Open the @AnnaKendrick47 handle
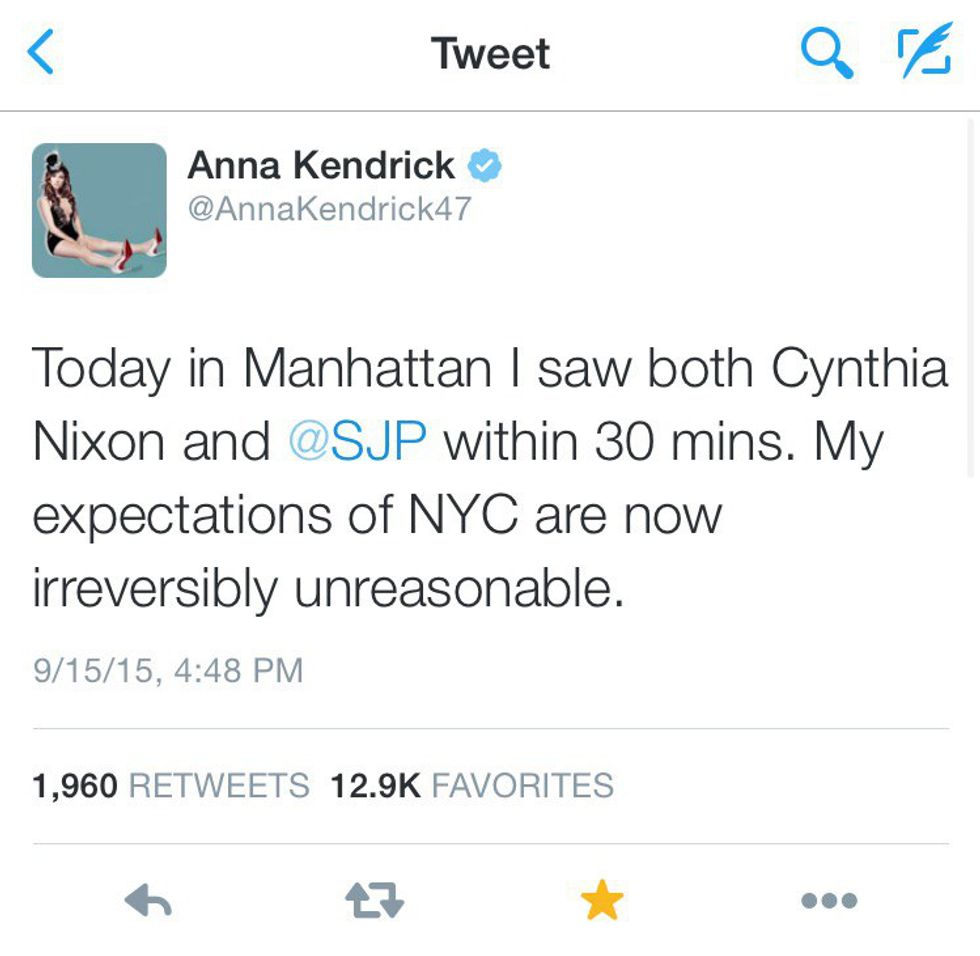The height and width of the screenshot is (956, 980). (329, 209)
